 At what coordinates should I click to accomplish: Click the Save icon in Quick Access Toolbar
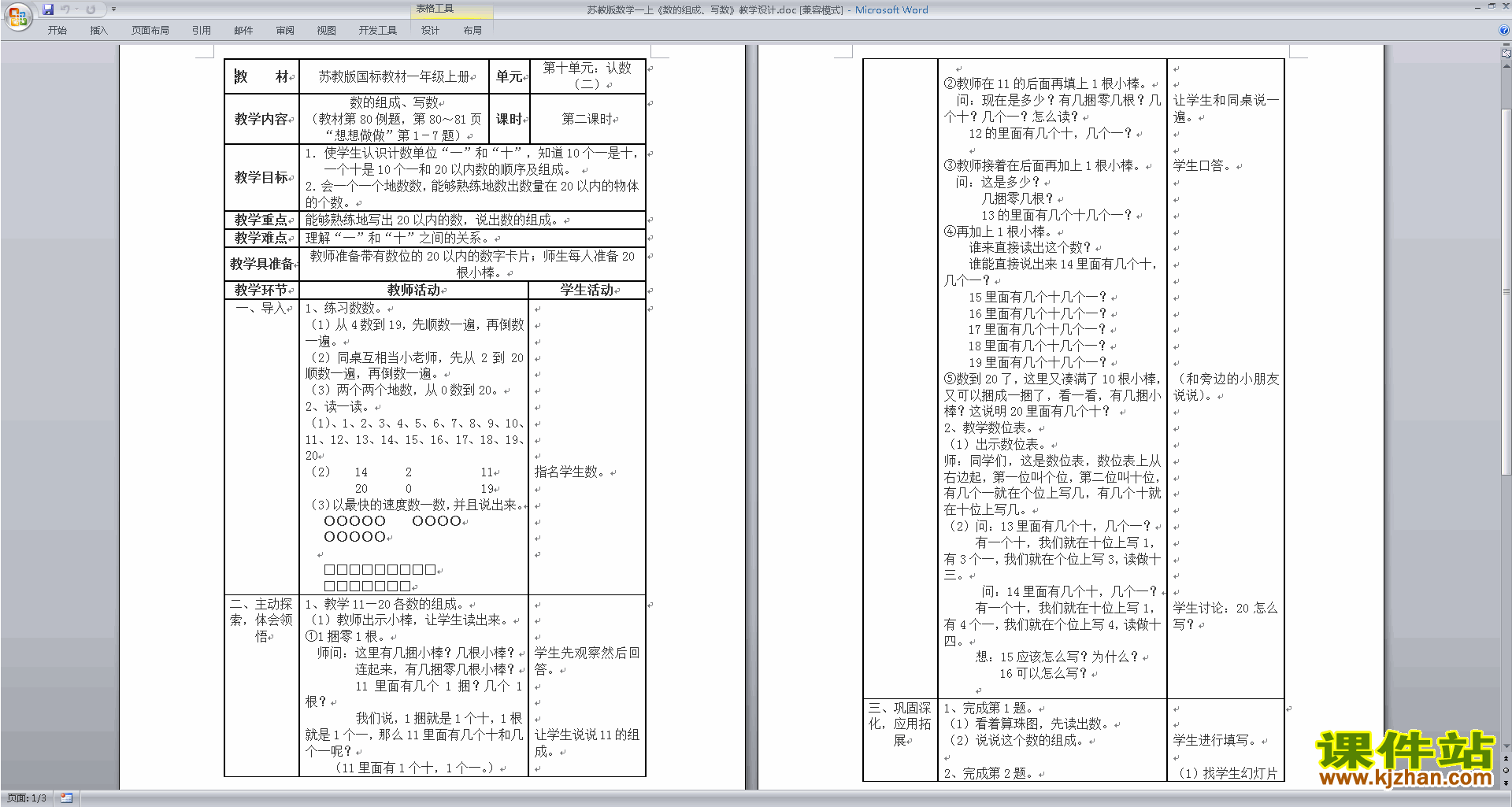pos(48,9)
